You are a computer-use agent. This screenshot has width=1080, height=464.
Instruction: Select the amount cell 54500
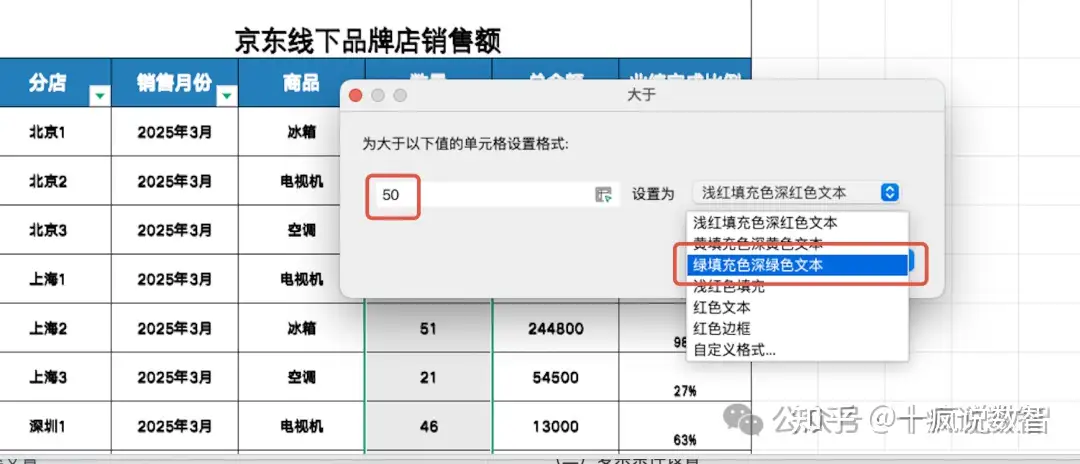(555, 377)
